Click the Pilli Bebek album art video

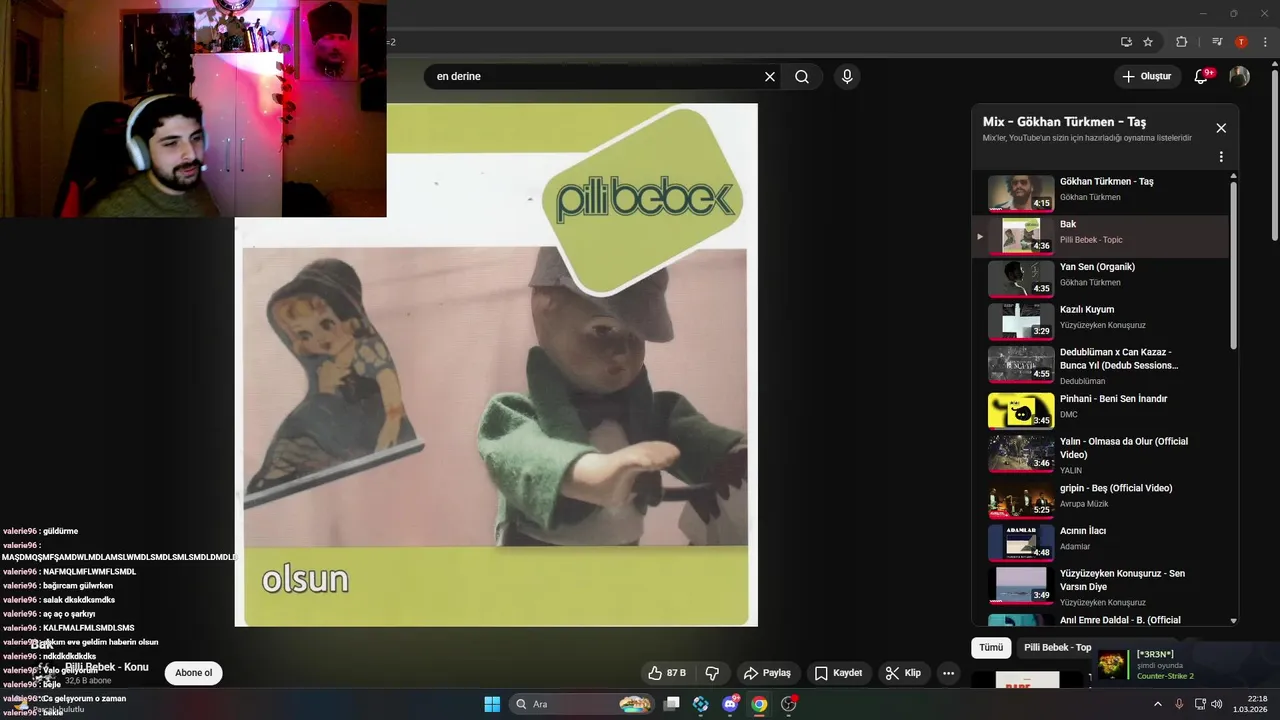(496, 365)
